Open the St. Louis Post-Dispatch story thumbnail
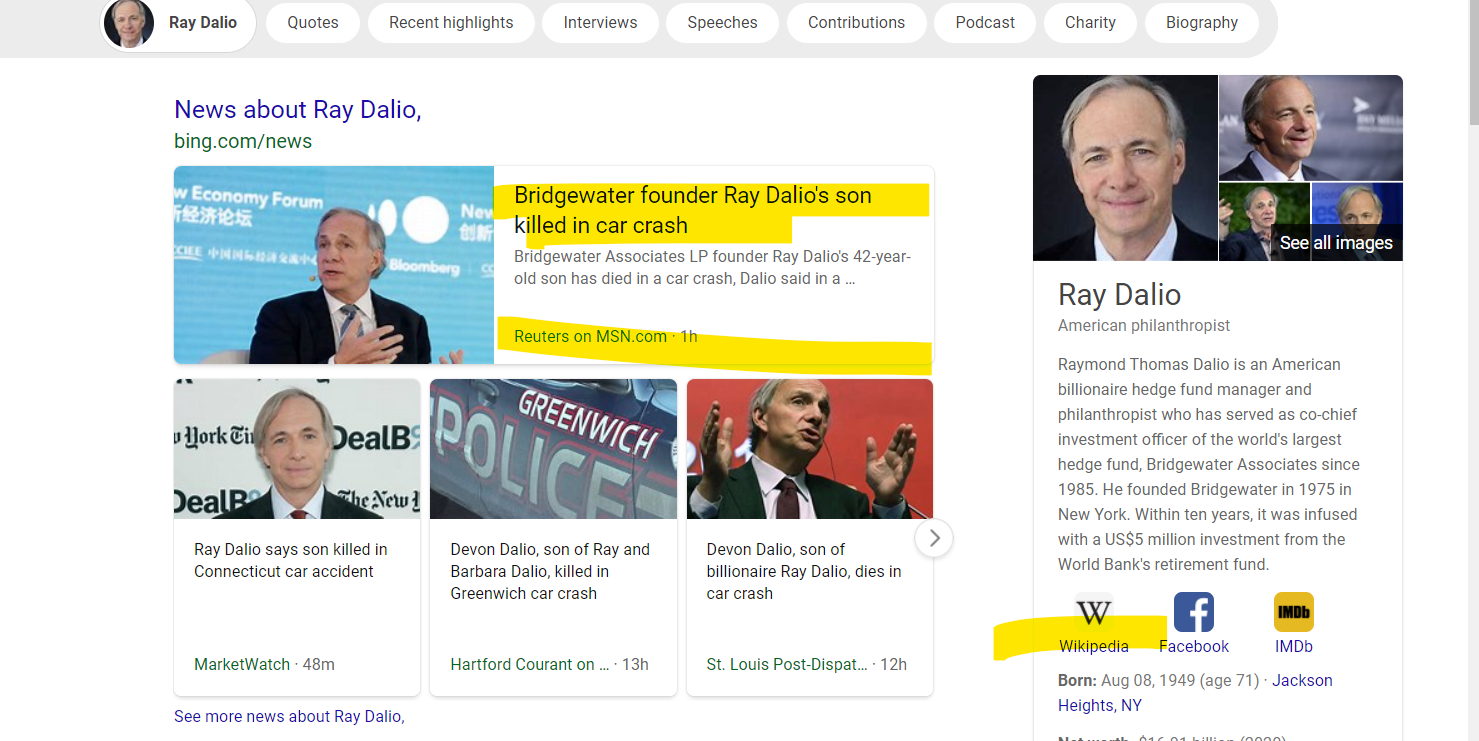Viewport: 1479px width, 741px height. click(810, 449)
